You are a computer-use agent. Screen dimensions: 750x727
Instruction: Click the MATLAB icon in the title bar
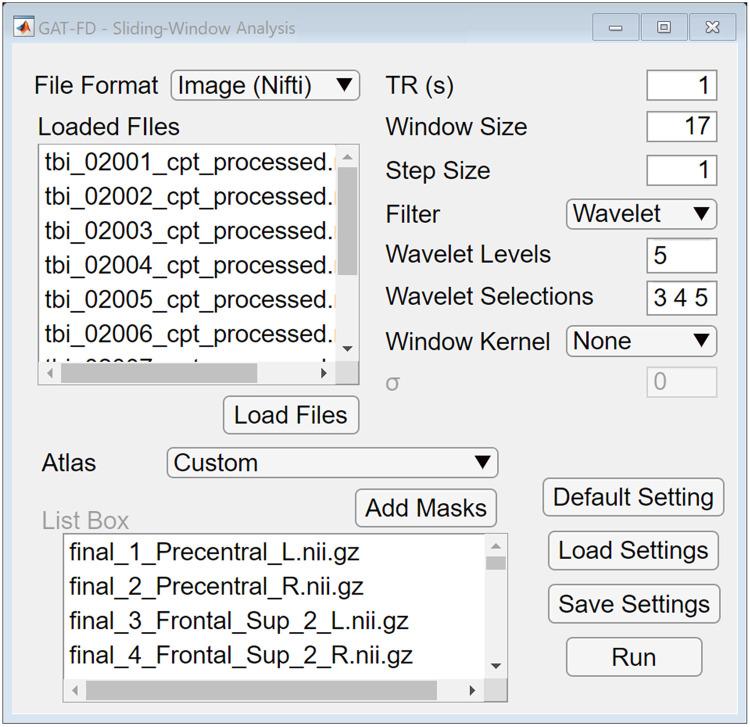[x=24, y=27]
